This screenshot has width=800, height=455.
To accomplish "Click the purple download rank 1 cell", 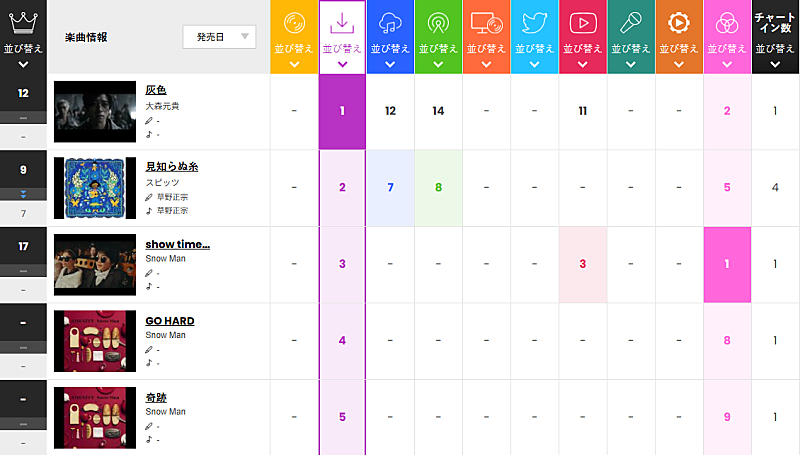I will pos(342,111).
